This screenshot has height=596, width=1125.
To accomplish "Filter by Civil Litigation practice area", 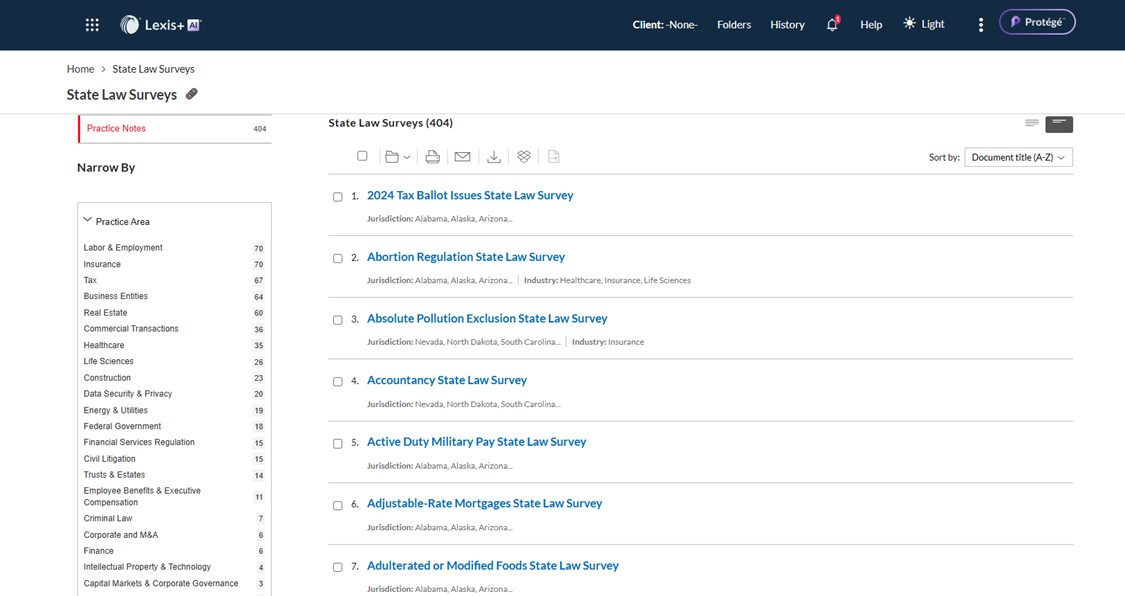I will 109,459.
